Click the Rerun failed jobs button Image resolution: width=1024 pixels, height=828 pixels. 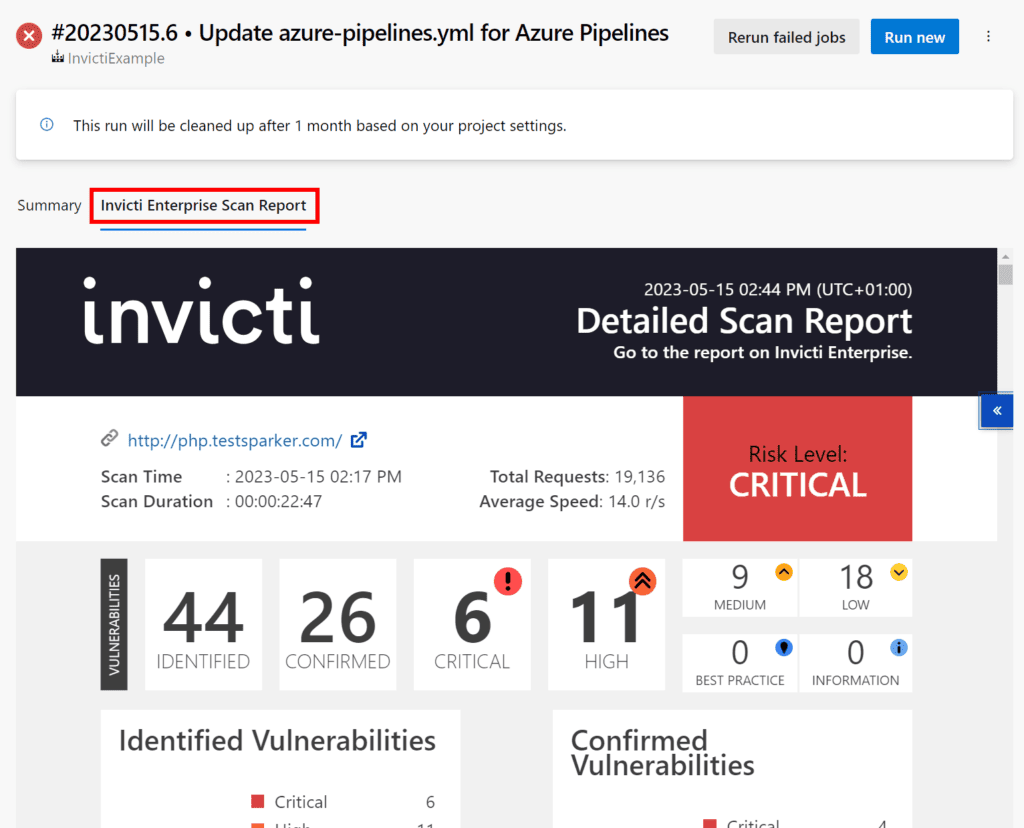pos(786,36)
